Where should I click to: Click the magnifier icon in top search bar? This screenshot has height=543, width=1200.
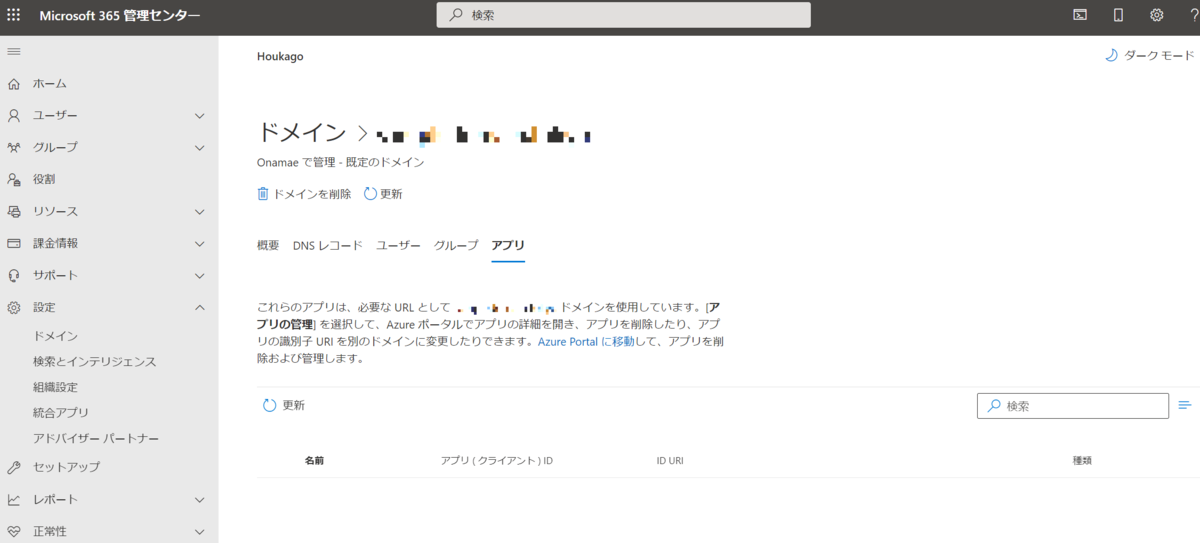456,15
